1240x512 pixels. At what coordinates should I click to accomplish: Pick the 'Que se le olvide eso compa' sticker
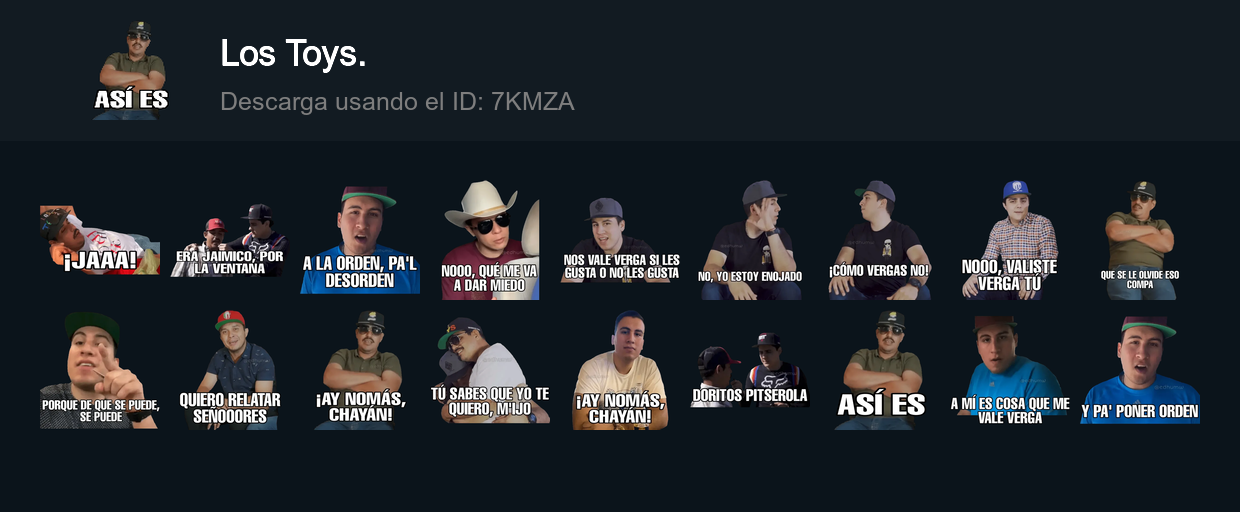click(1140, 240)
